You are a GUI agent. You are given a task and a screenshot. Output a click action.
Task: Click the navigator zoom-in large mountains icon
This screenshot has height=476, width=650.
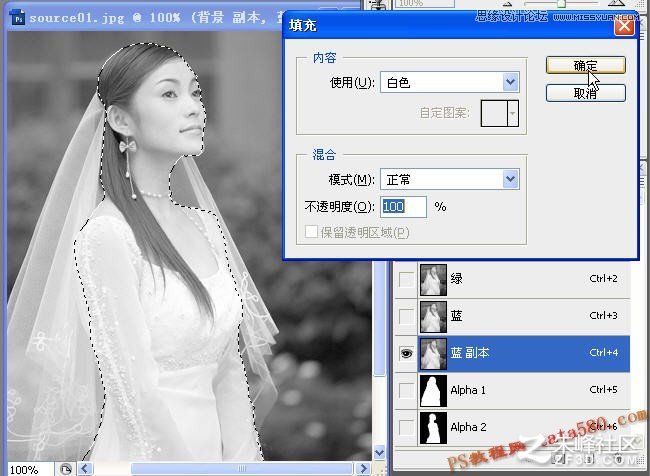tap(617, 3)
